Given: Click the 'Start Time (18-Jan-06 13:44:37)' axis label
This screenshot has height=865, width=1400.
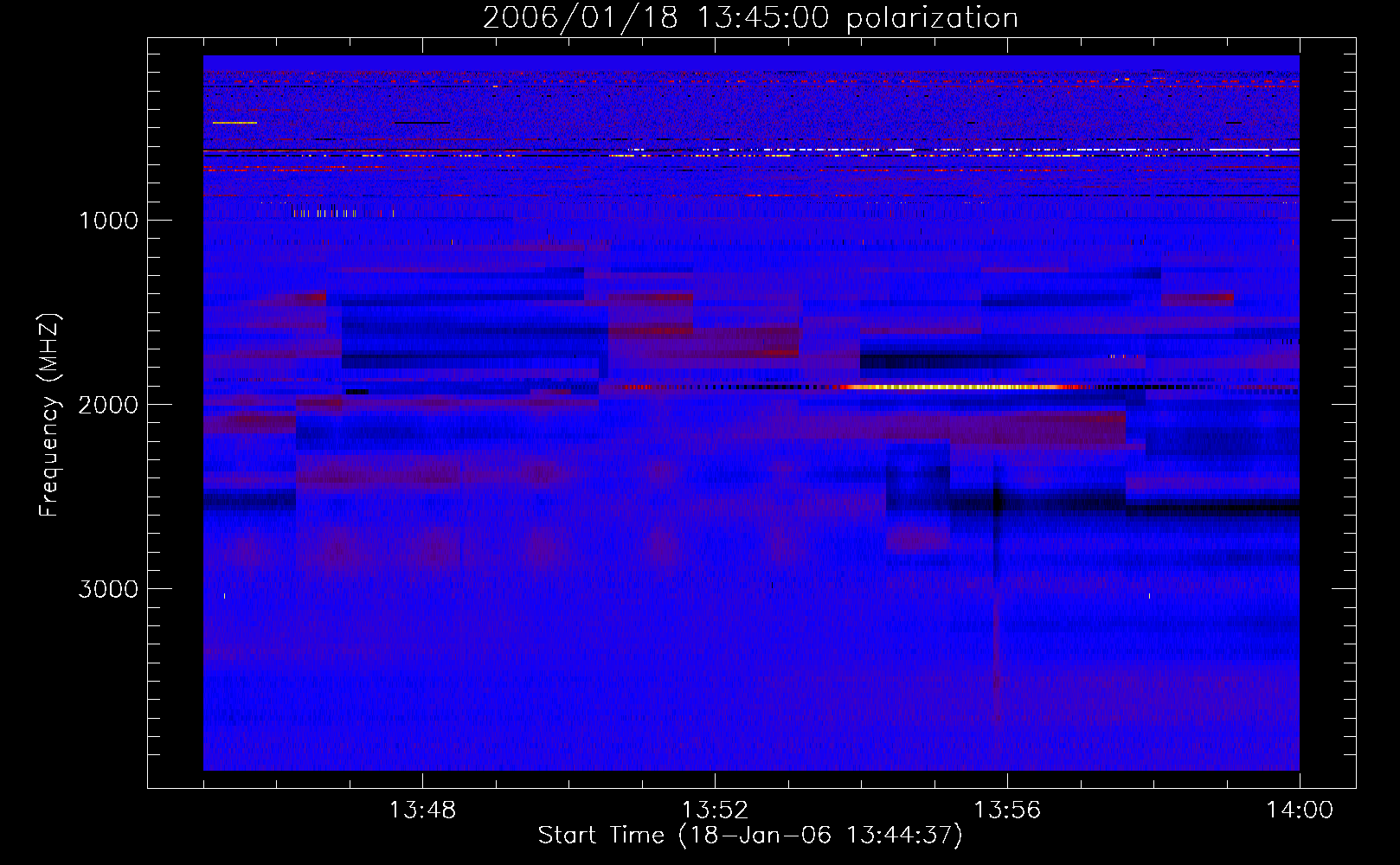Looking at the screenshot, I should pos(750,836).
